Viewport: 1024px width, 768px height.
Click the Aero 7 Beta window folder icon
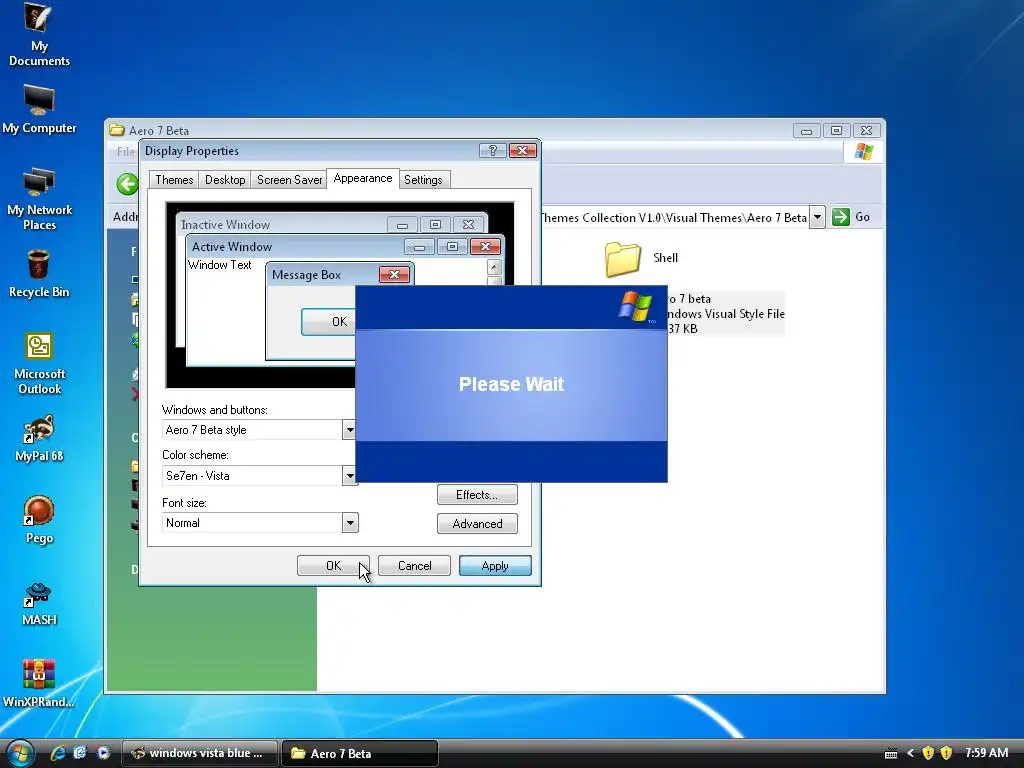(117, 130)
